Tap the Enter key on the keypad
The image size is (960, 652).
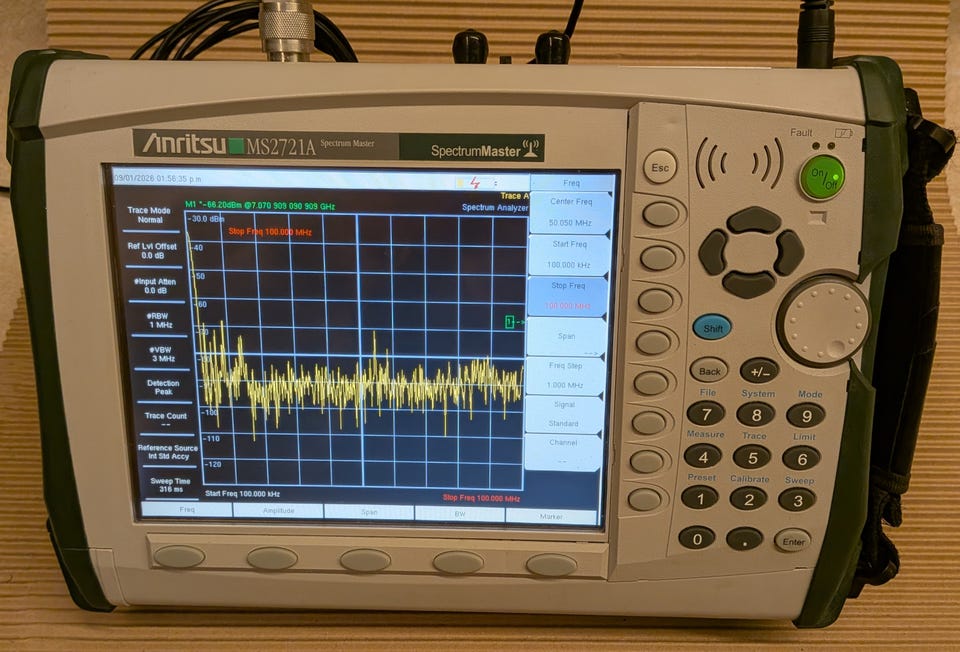(792, 541)
